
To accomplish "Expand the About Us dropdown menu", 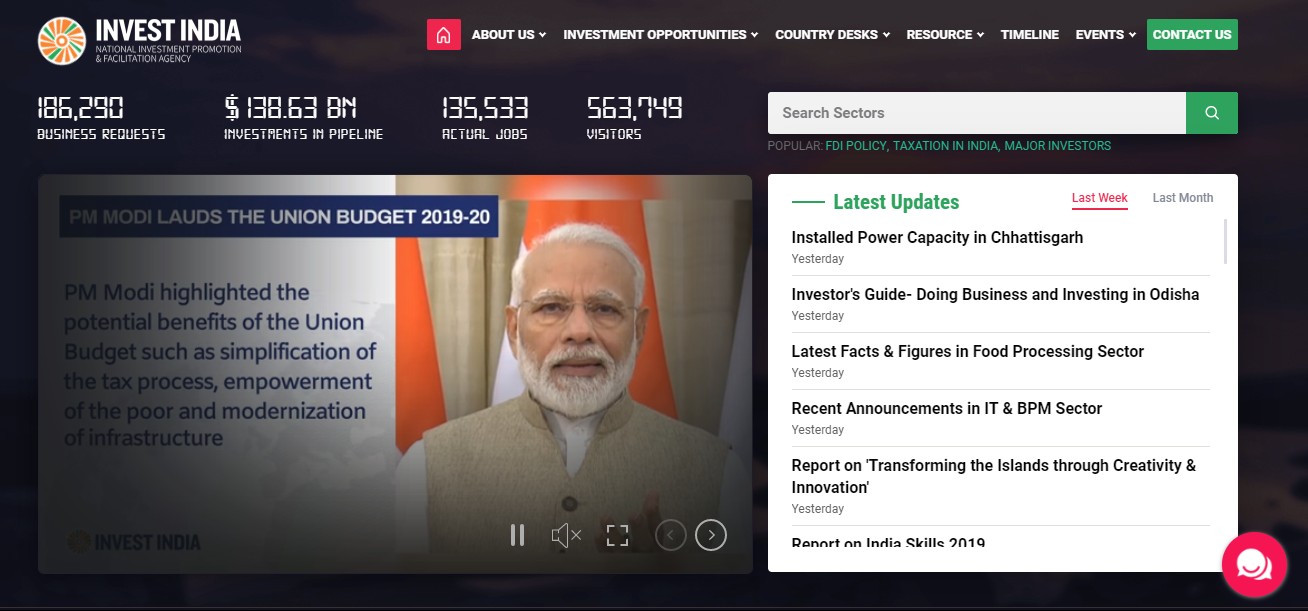I will coord(508,35).
